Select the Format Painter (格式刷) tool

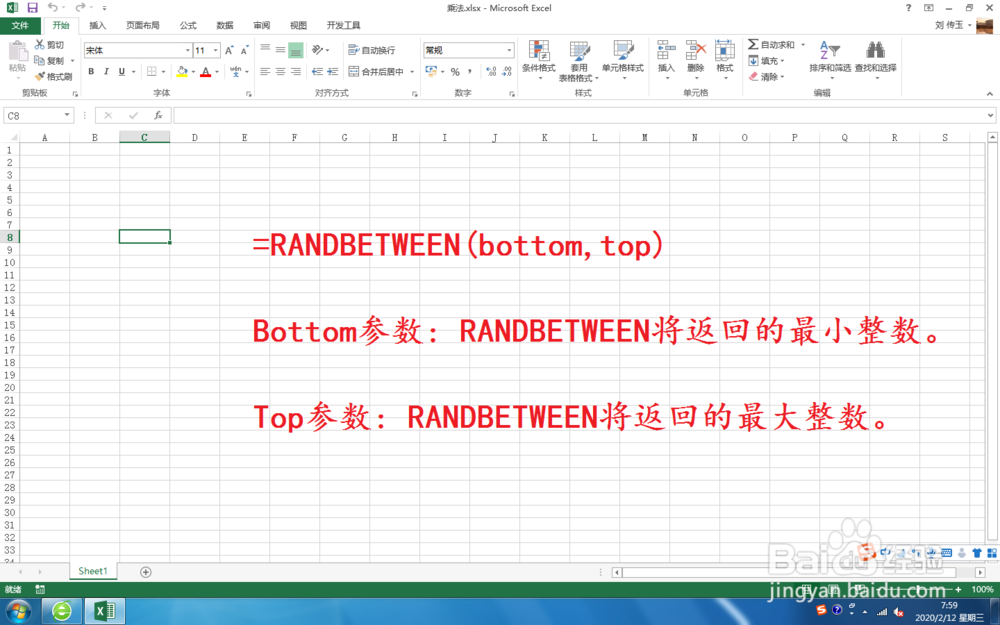[x=55, y=76]
